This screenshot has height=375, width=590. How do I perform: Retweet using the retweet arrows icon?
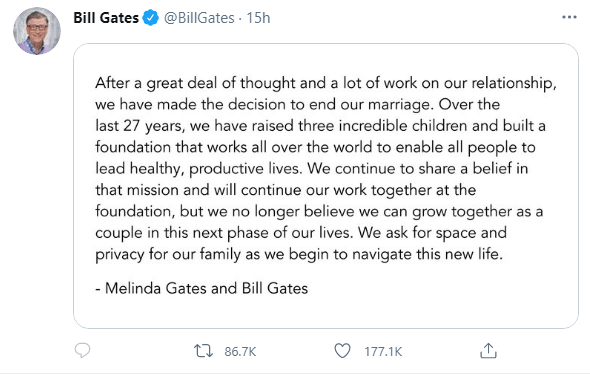point(204,351)
